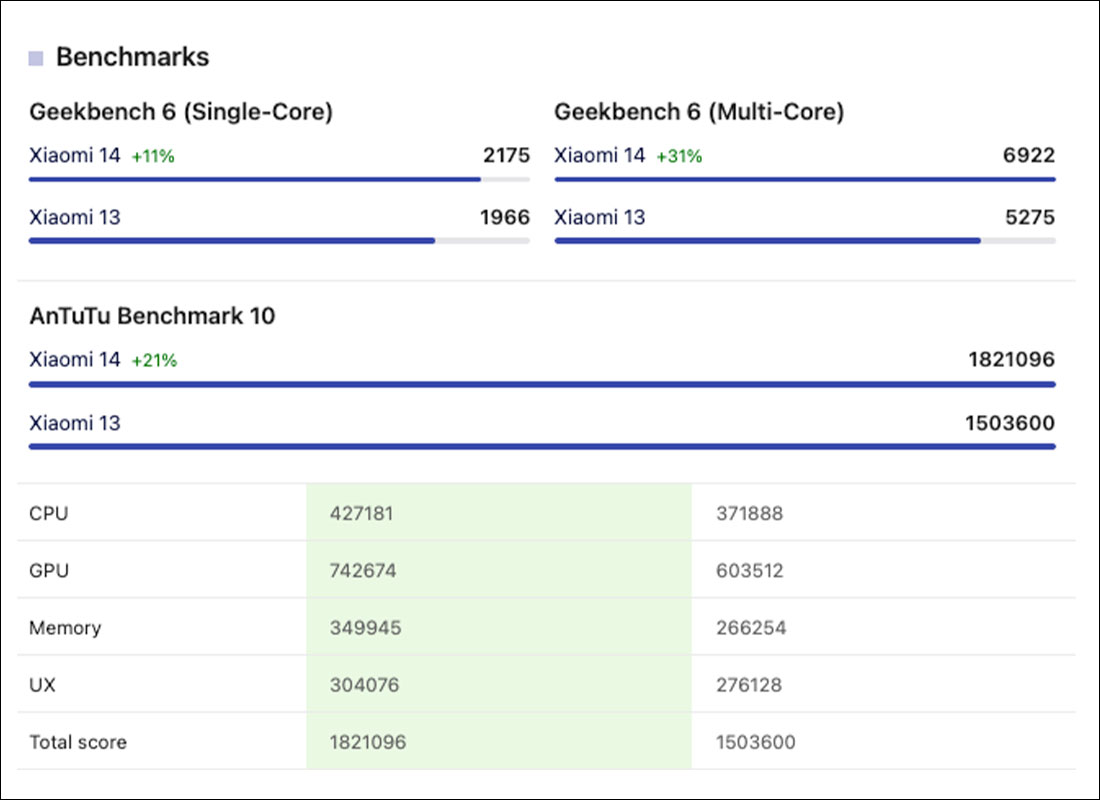Click the bold AnTuTu score 1821096 above the bar

pyautogui.click(x=1012, y=360)
